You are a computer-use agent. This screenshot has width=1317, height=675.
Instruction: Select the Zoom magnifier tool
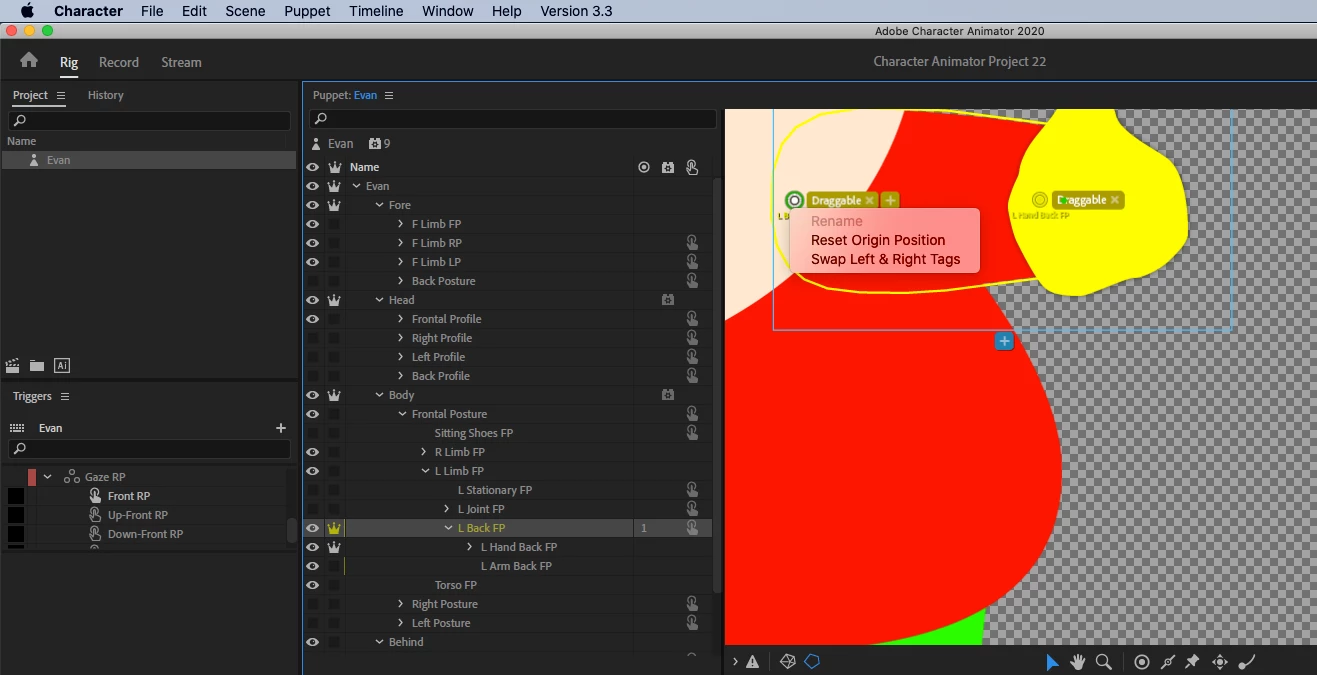pos(1104,661)
